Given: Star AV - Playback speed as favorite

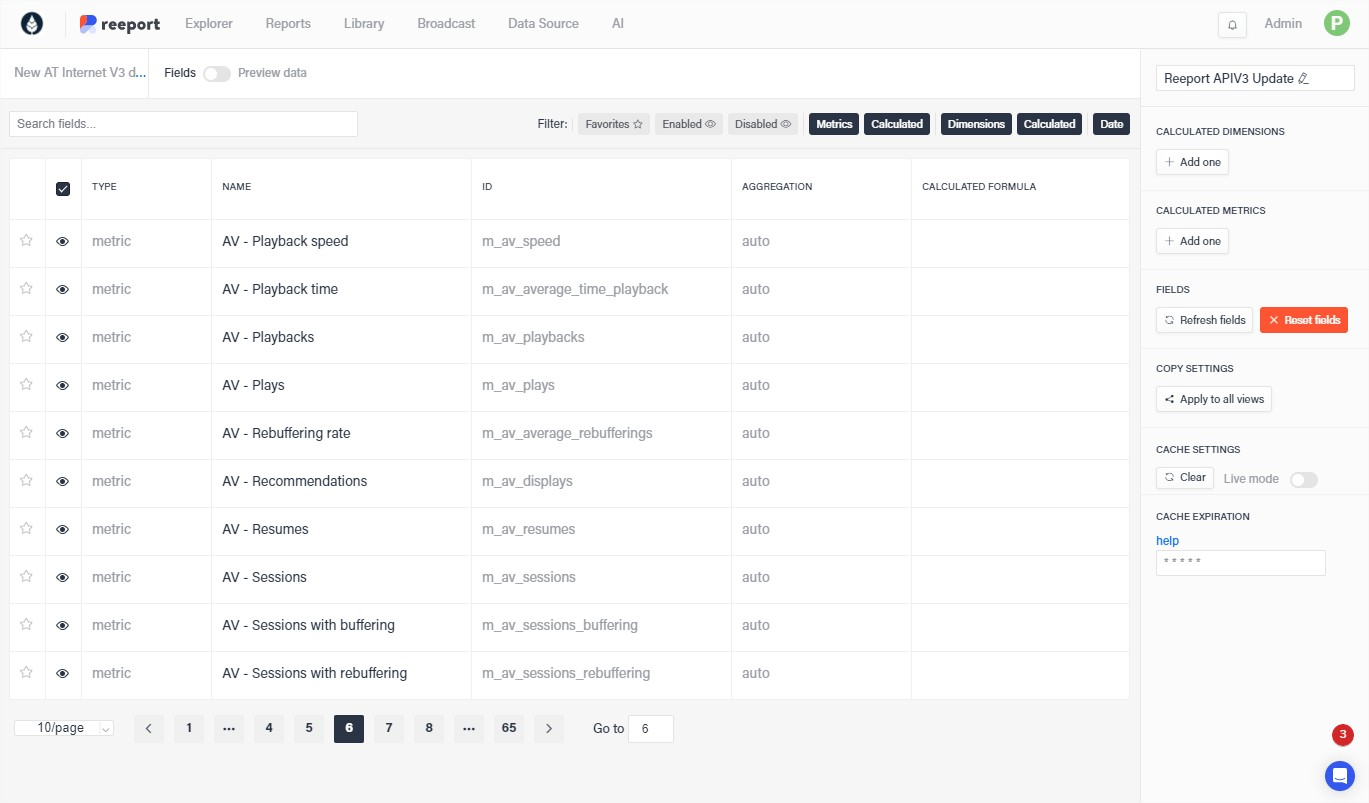Looking at the screenshot, I should coord(27,241).
